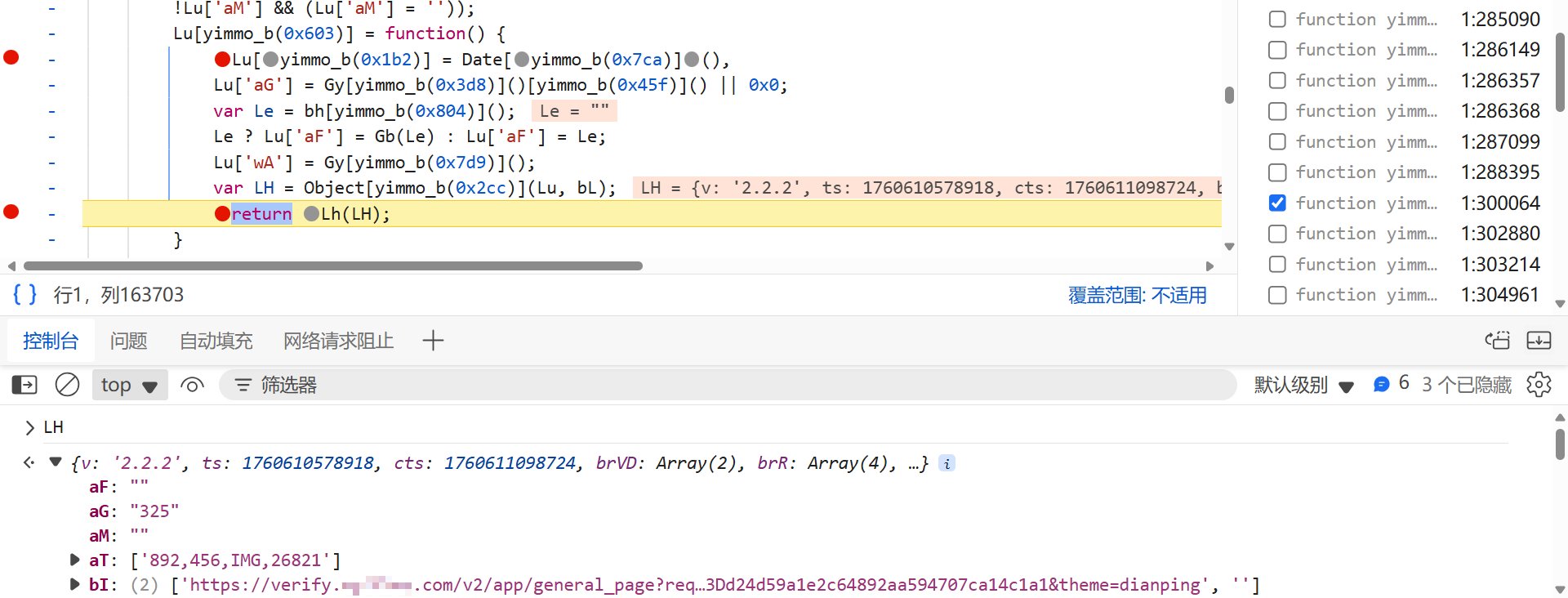1568x598 pixels.
Task: Click the down arrow of breakpoints list scrollbar
Action: coord(1560,304)
